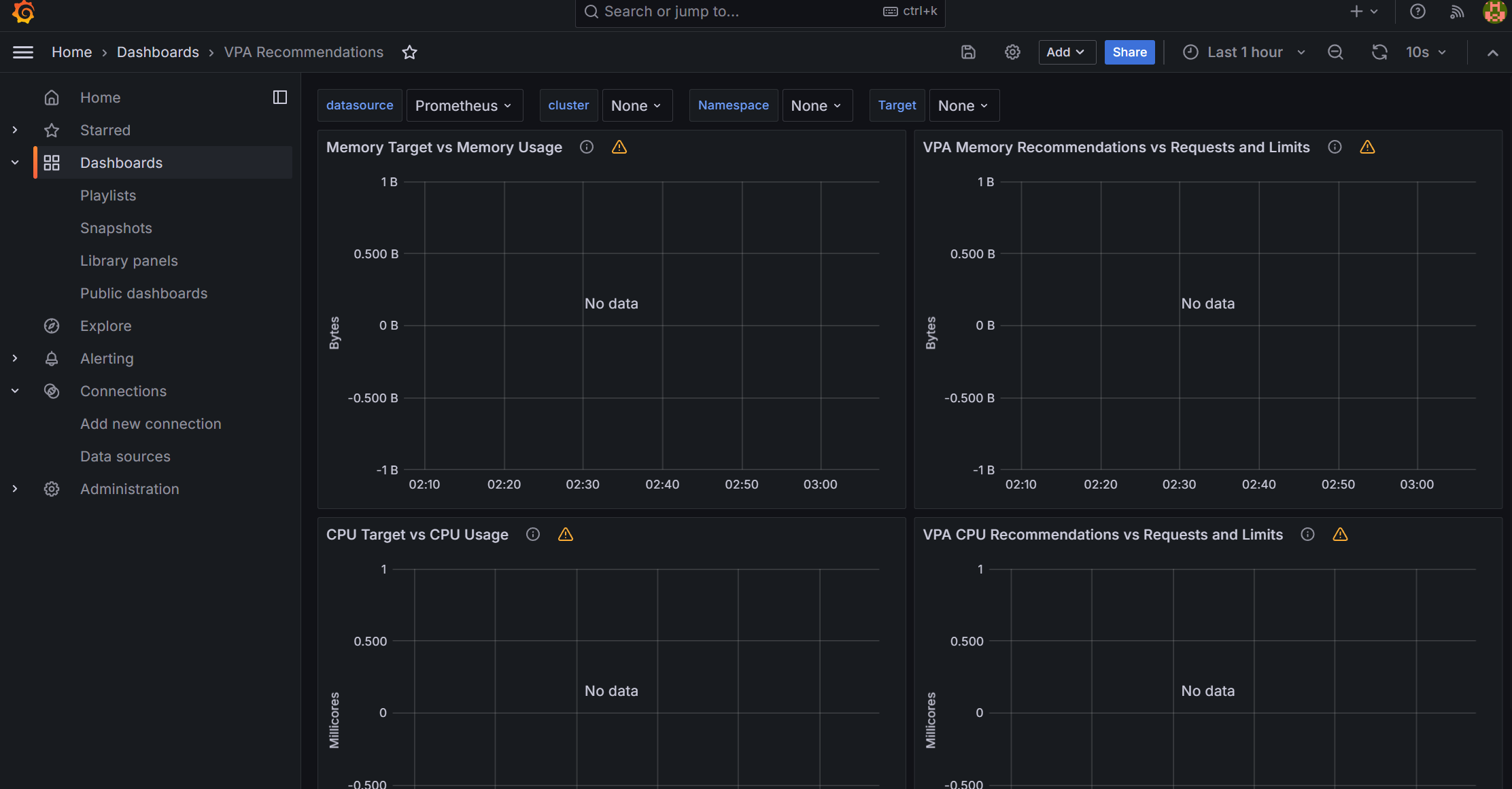Image resolution: width=1512 pixels, height=789 pixels.
Task: Click the Memory Target panel warning icon
Action: pos(619,147)
